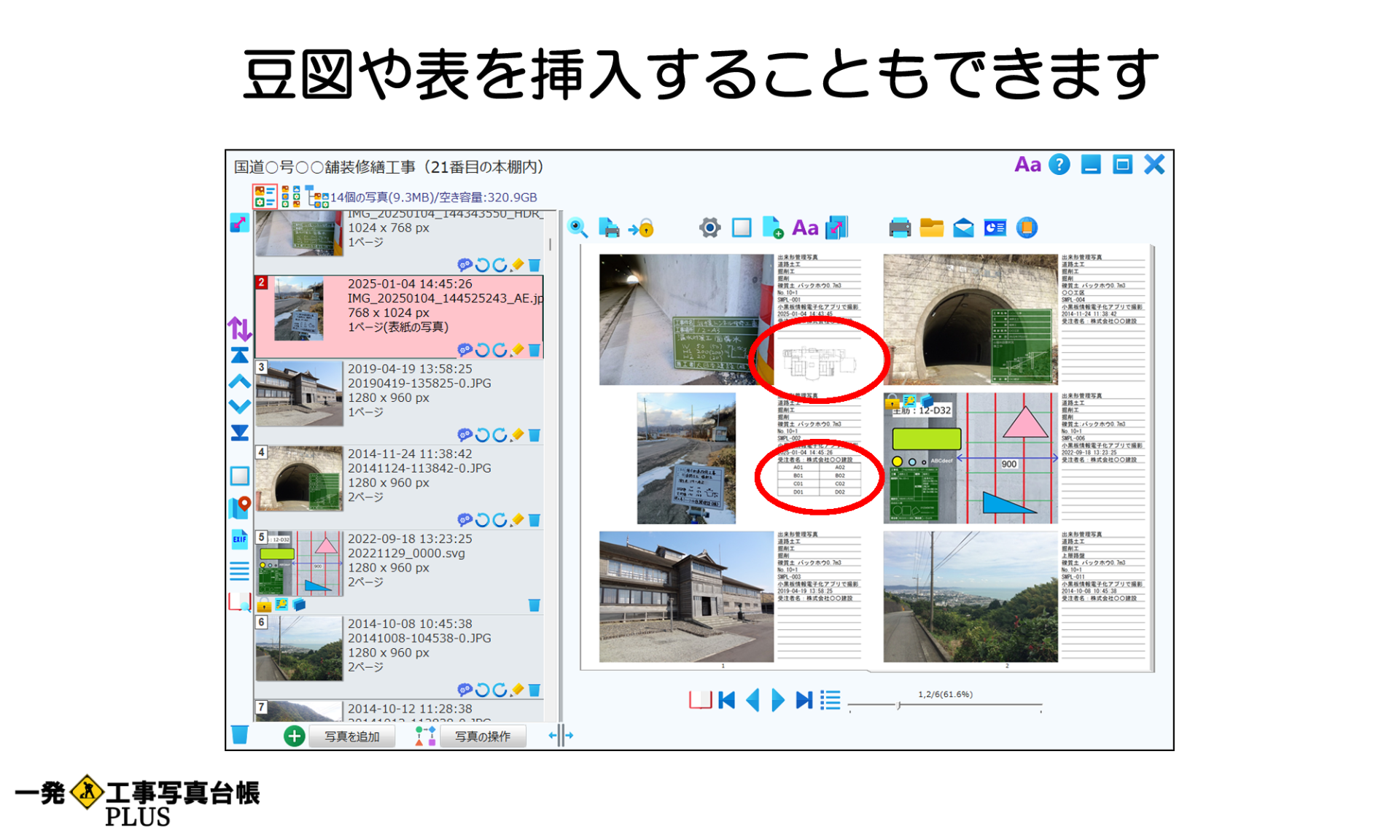Send the album using the email envelope icon
Screen dimensions: 1400x840
pos(962,227)
